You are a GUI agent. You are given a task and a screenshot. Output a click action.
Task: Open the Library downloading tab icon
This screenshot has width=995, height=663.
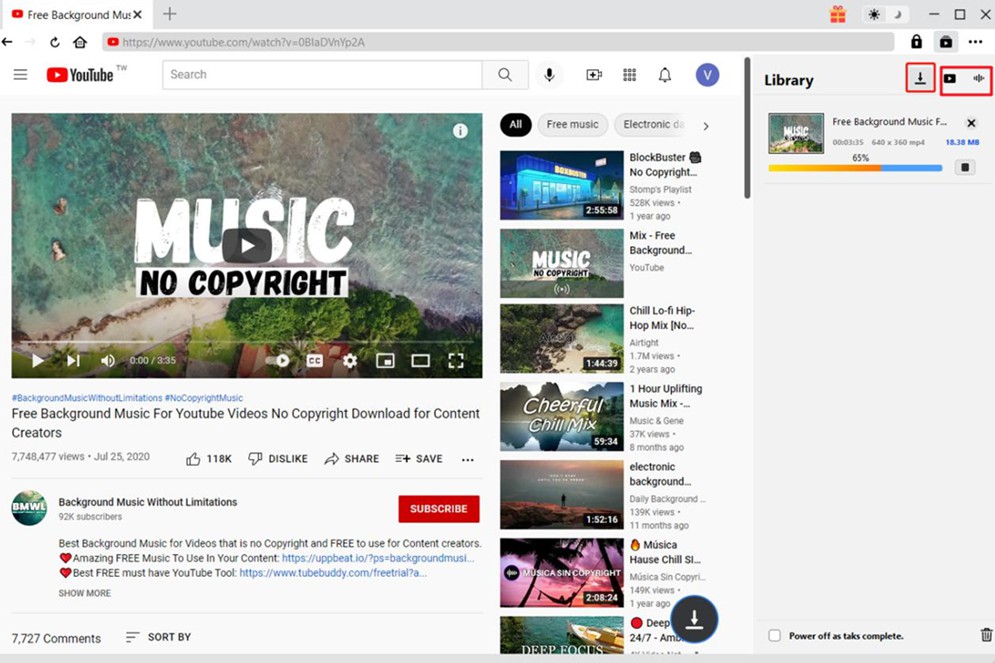pyautogui.click(x=920, y=78)
